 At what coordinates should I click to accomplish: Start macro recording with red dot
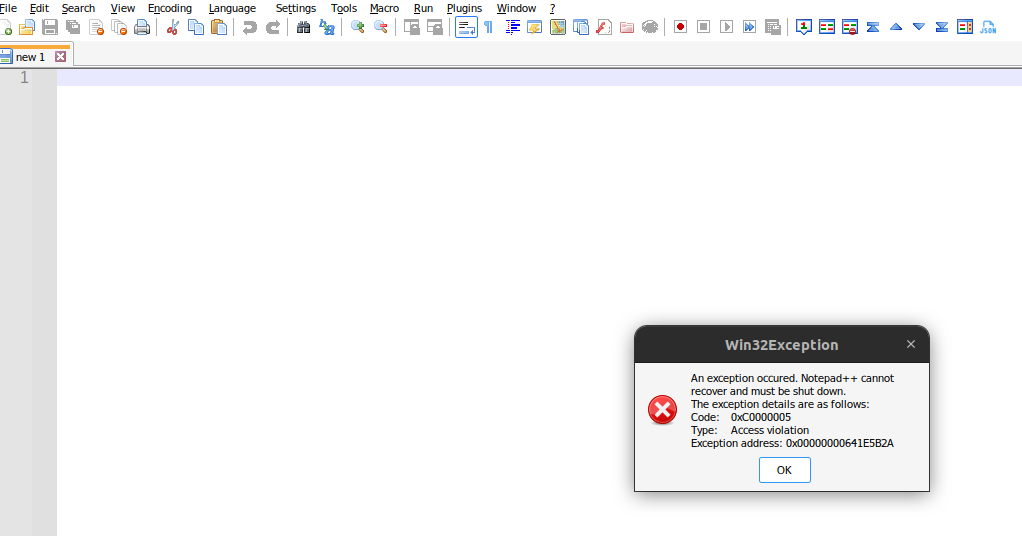coord(680,27)
